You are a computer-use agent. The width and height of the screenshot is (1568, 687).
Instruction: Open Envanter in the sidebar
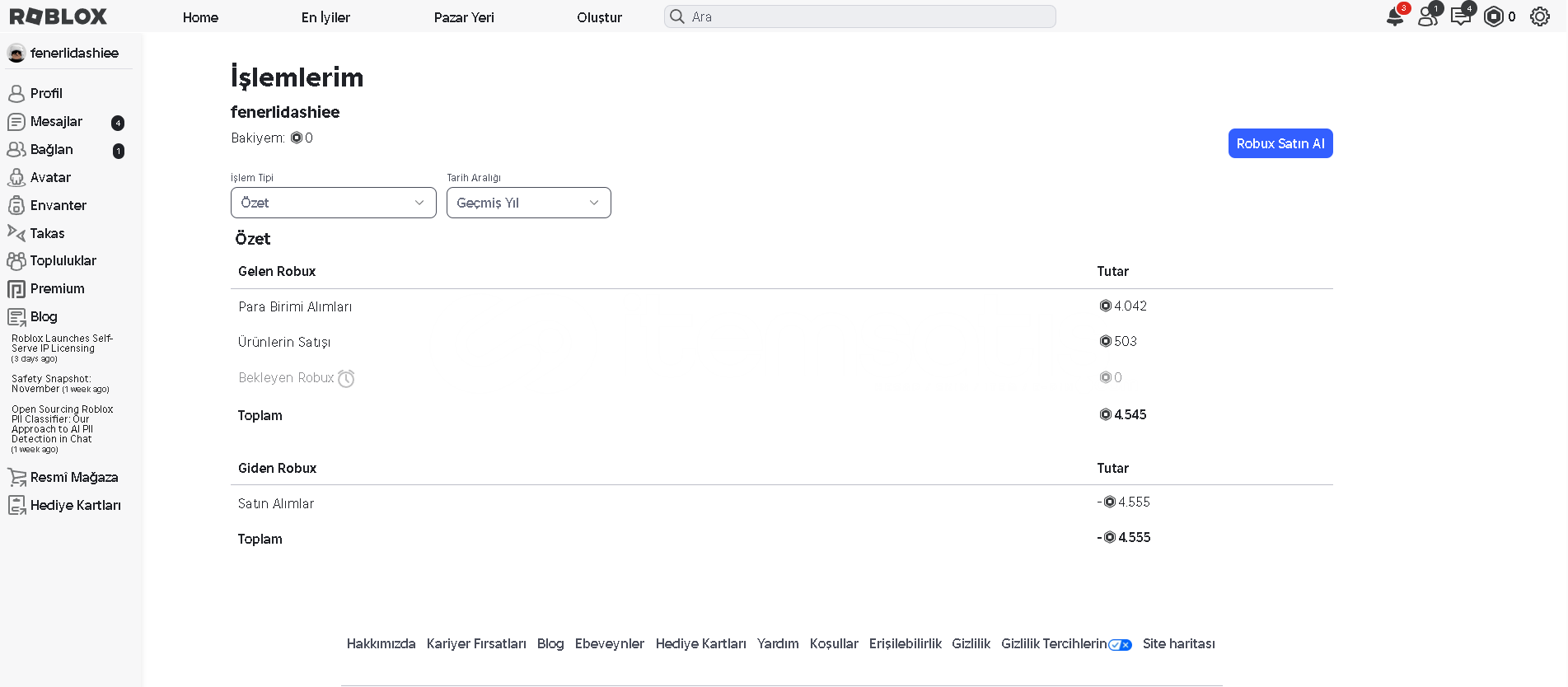58,205
